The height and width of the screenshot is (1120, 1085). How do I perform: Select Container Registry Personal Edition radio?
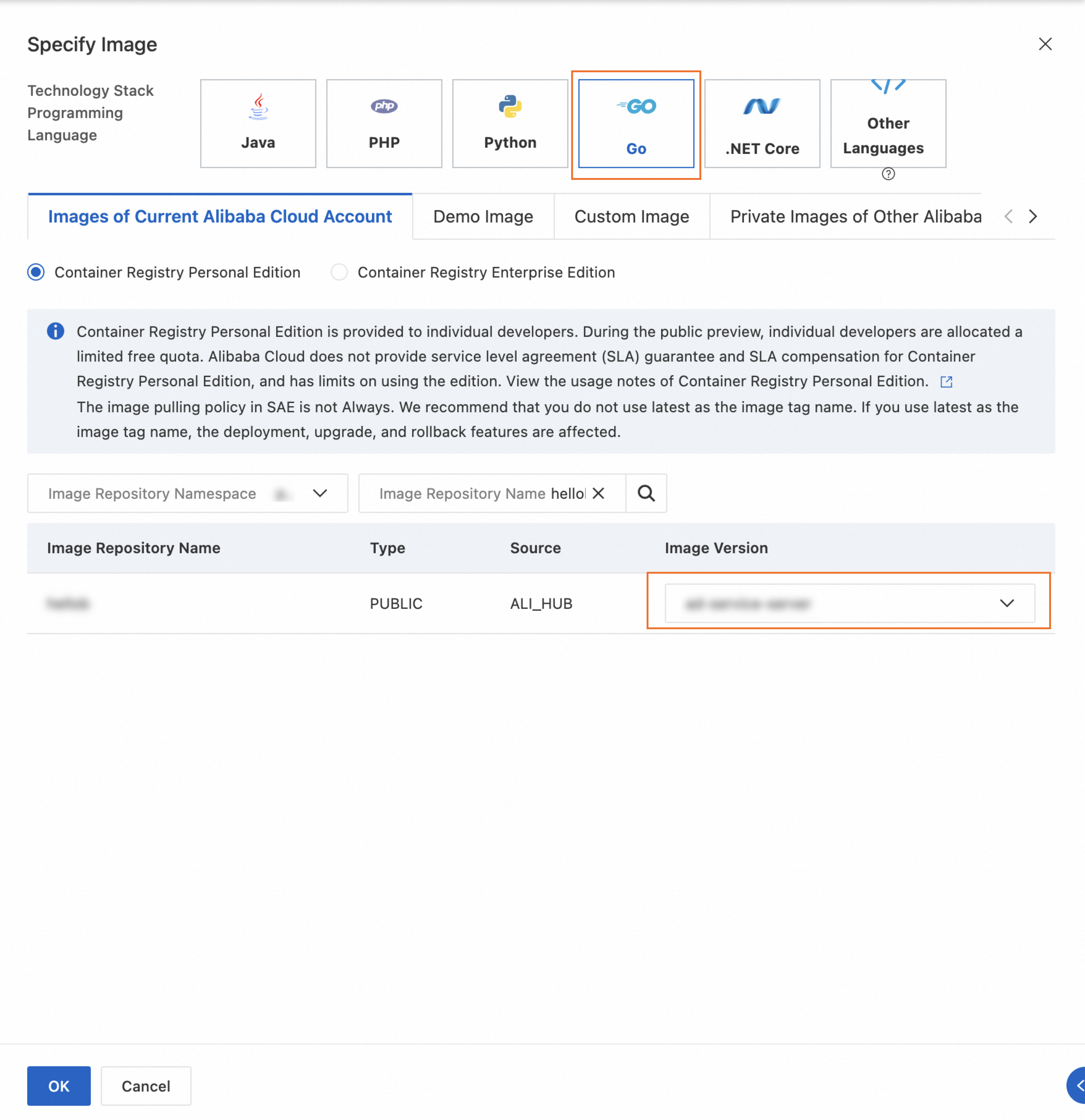(36, 272)
